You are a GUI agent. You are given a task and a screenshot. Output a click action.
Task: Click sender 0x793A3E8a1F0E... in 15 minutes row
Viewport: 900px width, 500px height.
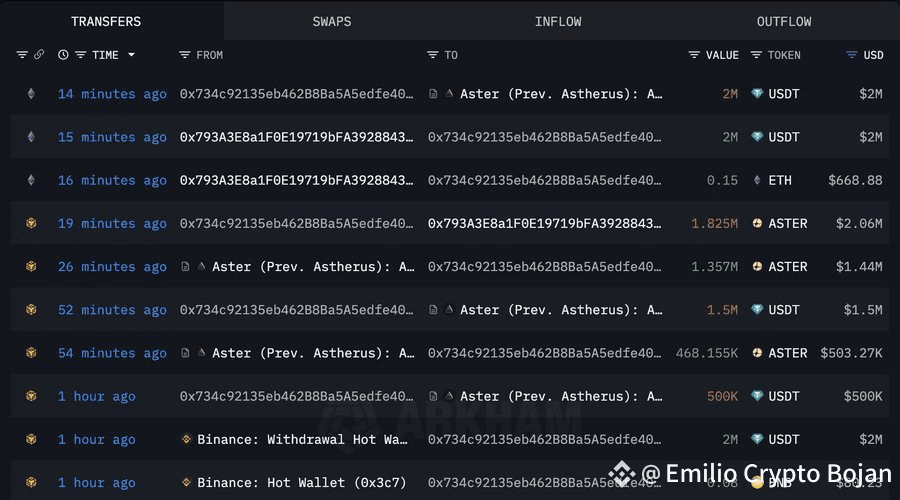click(x=296, y=137)
